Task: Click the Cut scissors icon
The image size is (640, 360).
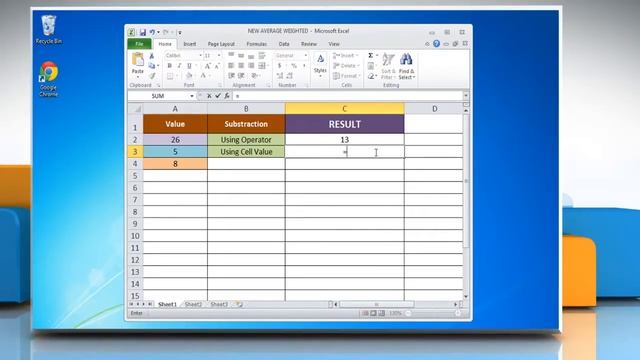Action: (x=152, y=56)
